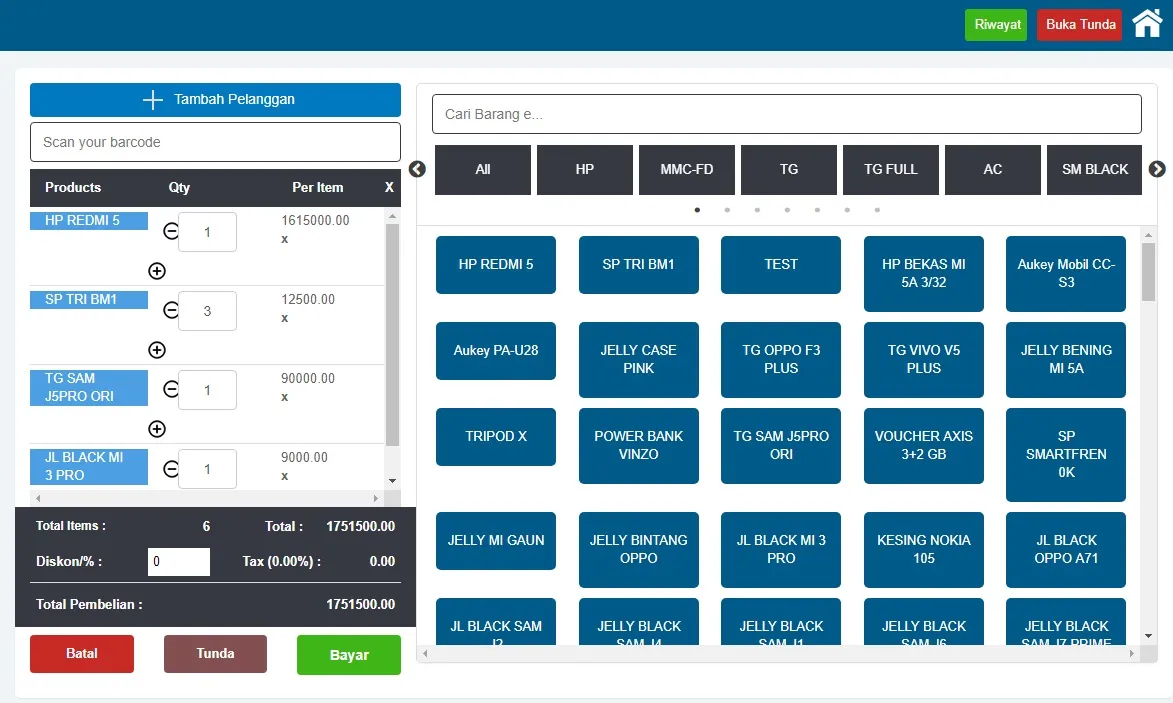
Task: Increase TG SAM J5PRO ORI quantity
Action: coord(157,428)
